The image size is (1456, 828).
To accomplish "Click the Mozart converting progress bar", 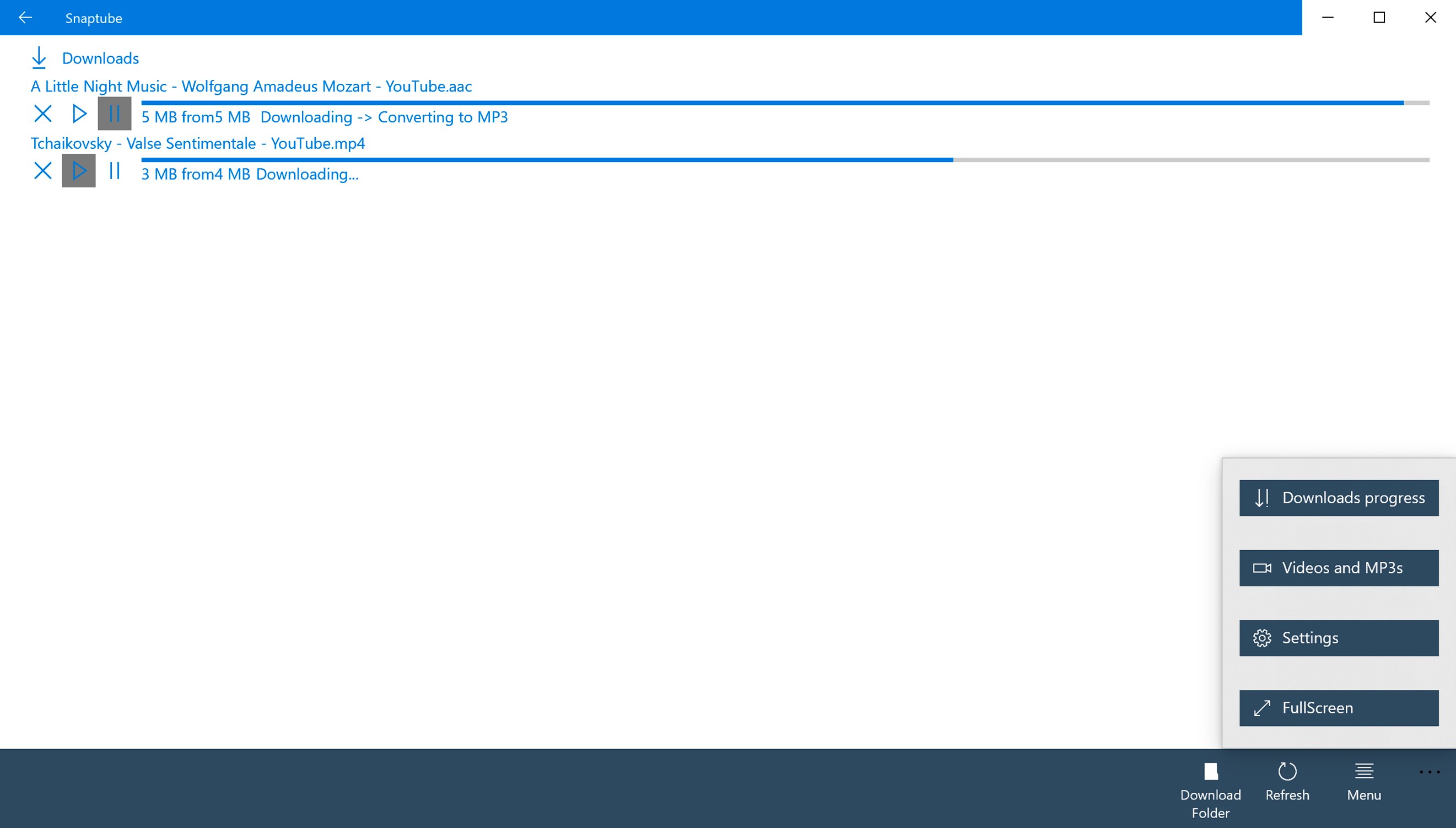I will (x=785, y=103).
